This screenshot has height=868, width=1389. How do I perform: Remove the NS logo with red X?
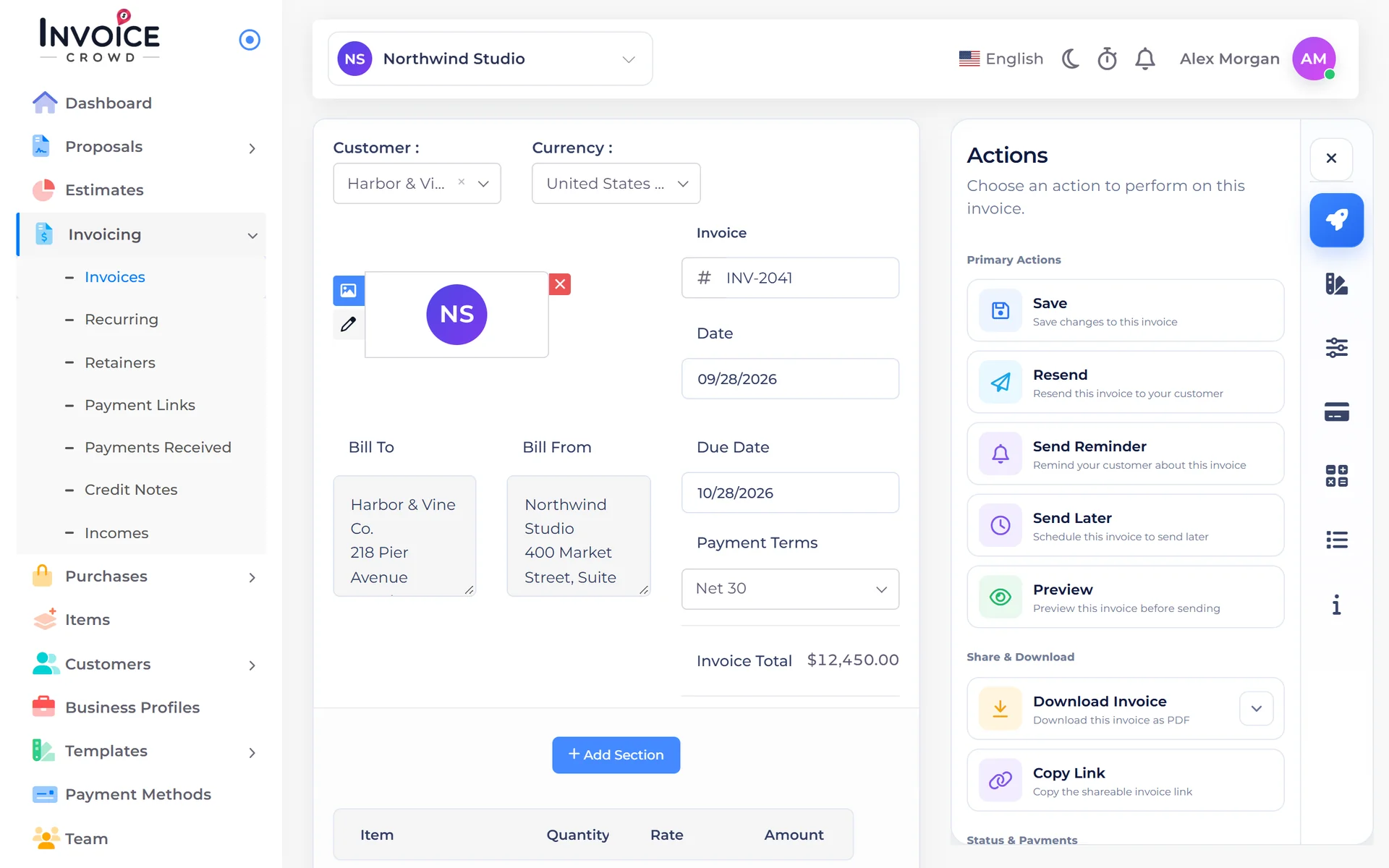560,284
